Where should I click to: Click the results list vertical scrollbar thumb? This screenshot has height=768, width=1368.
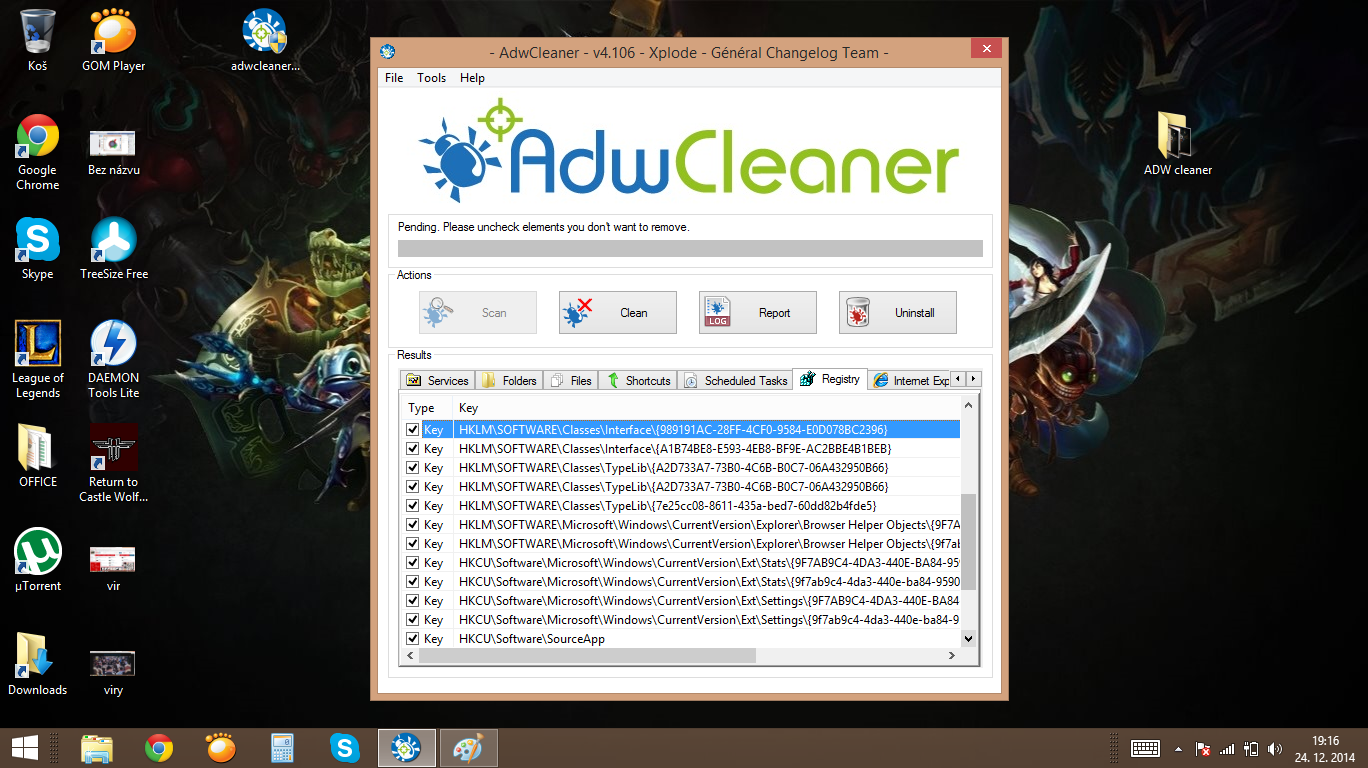click(x=968, y=541)
